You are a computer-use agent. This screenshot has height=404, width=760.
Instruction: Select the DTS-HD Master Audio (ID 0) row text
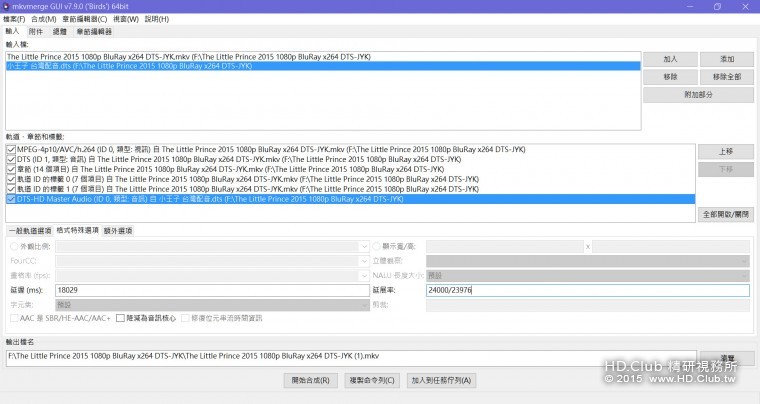tap(210, 199)
